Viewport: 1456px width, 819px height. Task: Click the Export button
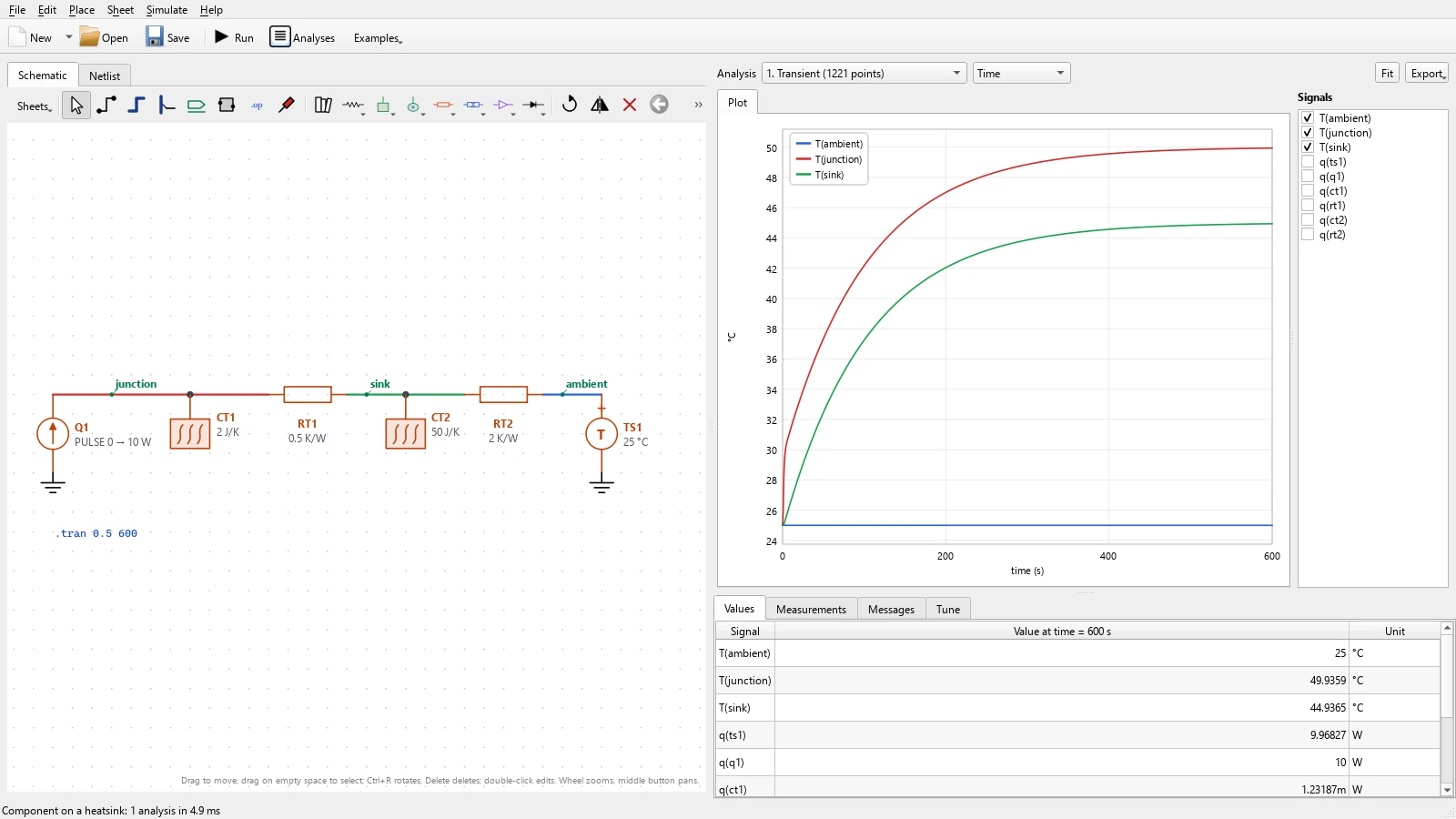click(x=1427, y=73)
